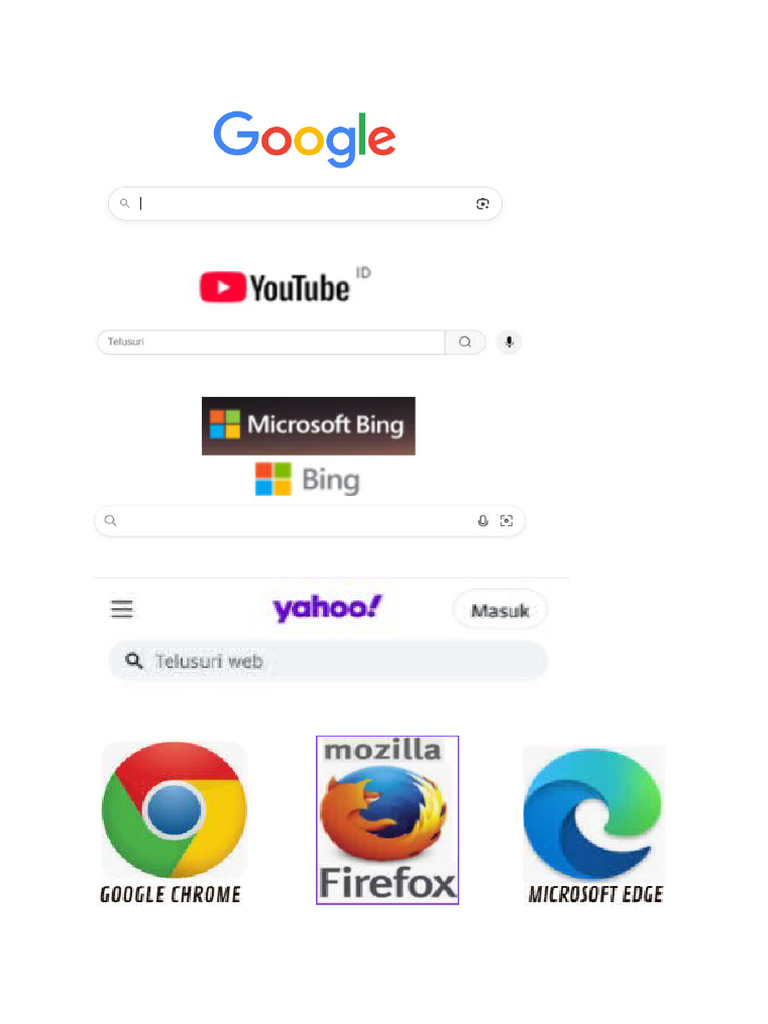The image size is (768, 1024).
Task: Focus the Bing search box
Action: [x=310, y=520]
